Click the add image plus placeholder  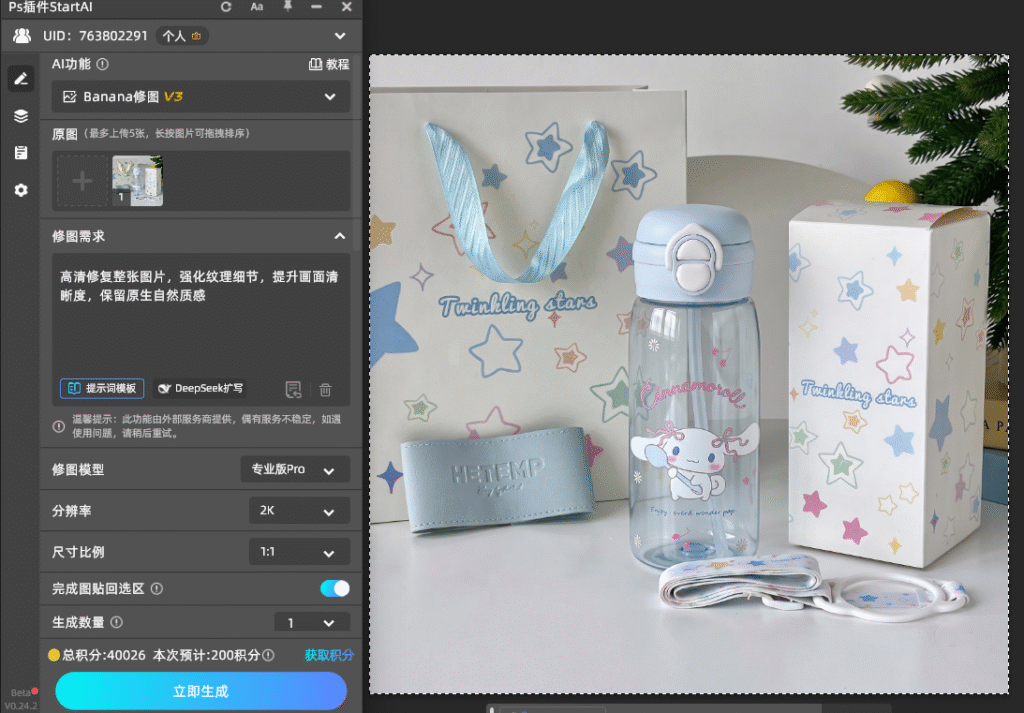coord(82,181)
